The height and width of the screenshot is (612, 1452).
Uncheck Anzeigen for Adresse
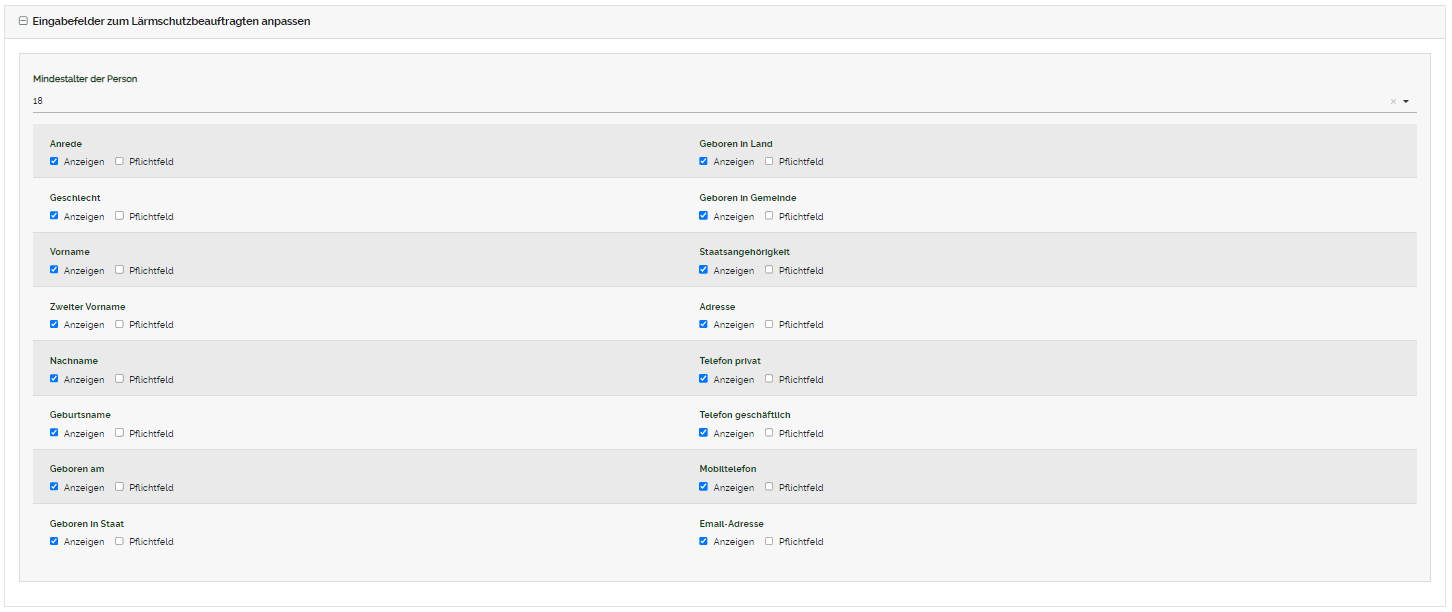point(704,324)
